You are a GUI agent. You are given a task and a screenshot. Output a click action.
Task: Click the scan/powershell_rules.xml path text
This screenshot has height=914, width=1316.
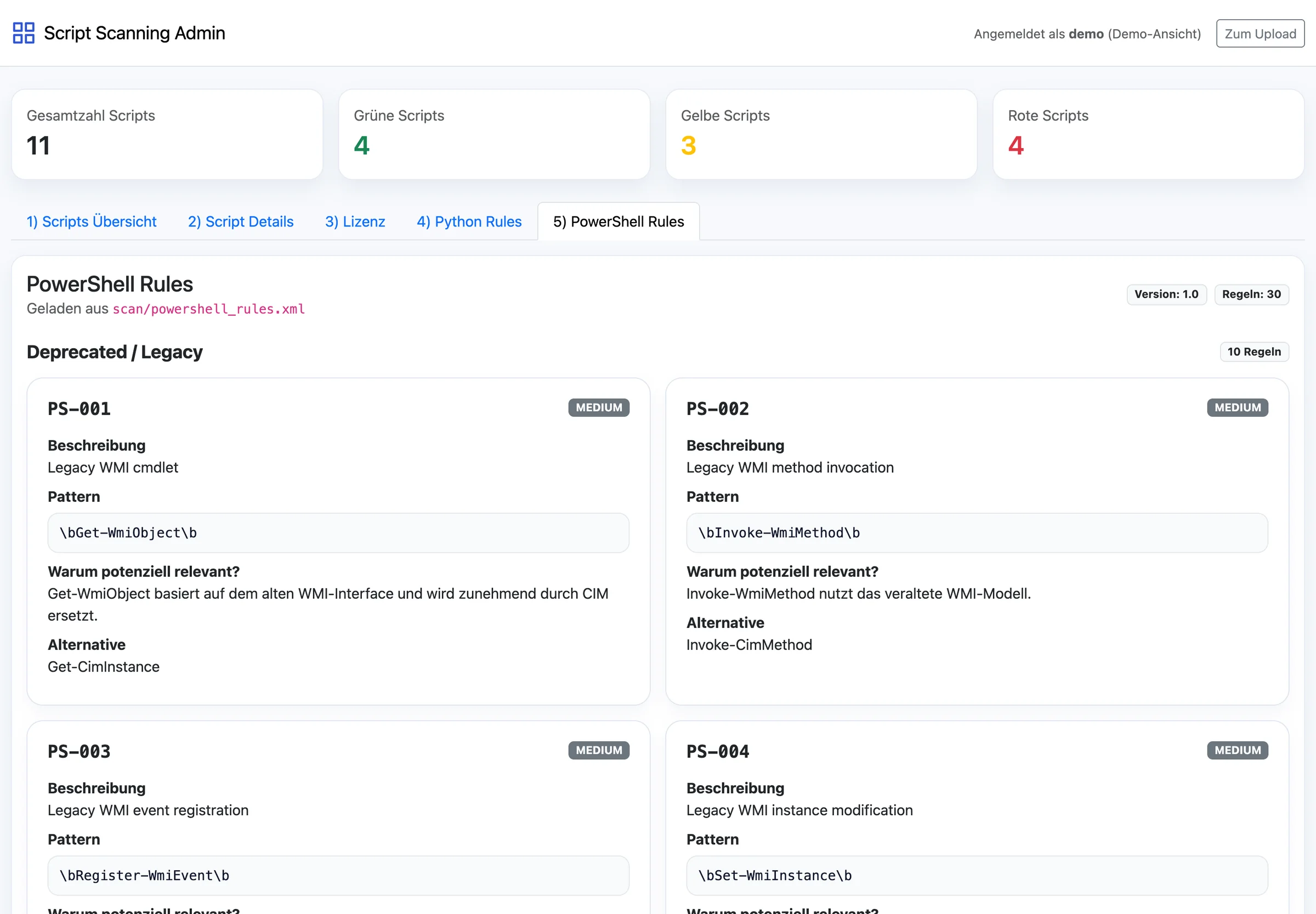[x=208, y=309]
